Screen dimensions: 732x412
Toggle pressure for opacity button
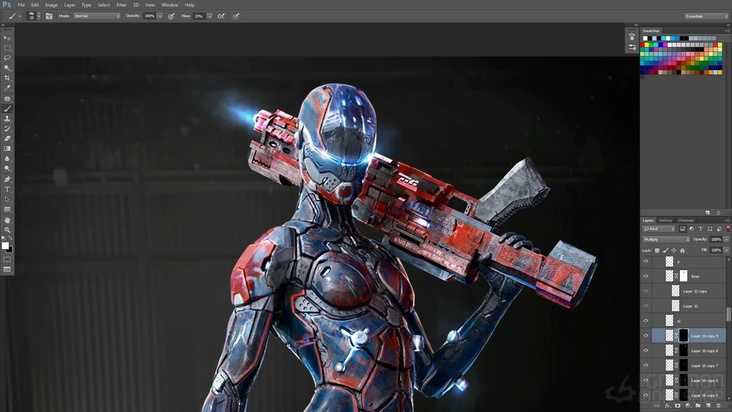(171, 16)
